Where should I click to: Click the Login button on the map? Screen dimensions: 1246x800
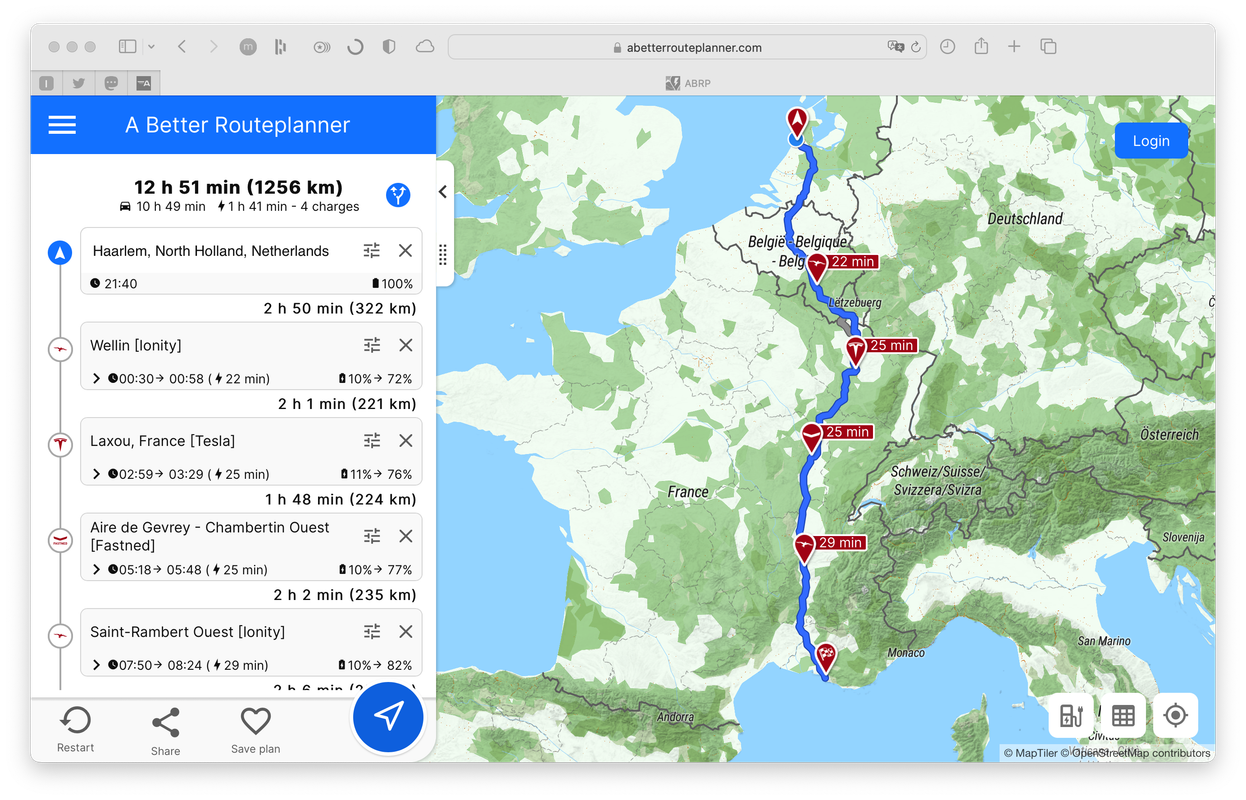click(1151, 141)
